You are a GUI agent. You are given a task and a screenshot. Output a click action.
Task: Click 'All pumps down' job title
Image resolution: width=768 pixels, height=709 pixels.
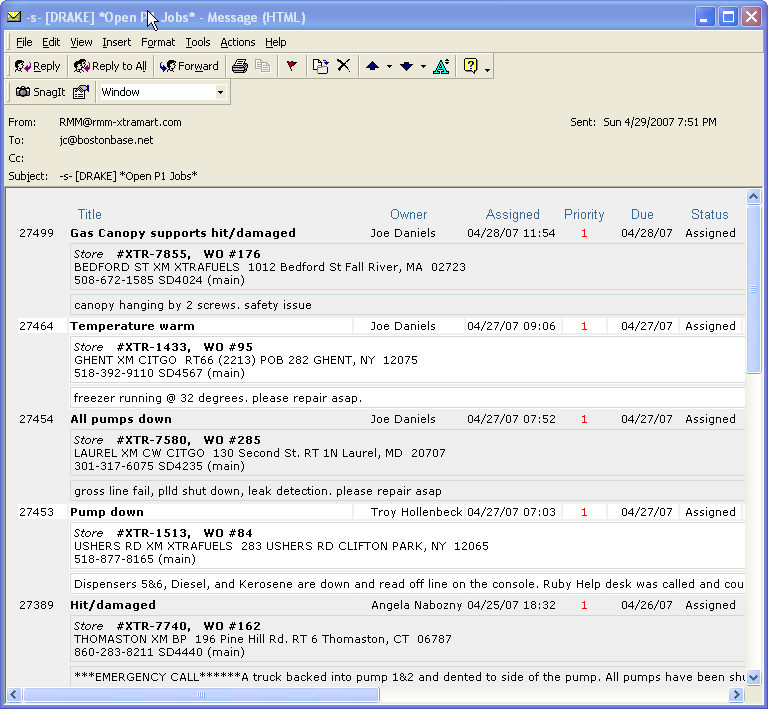121,419
